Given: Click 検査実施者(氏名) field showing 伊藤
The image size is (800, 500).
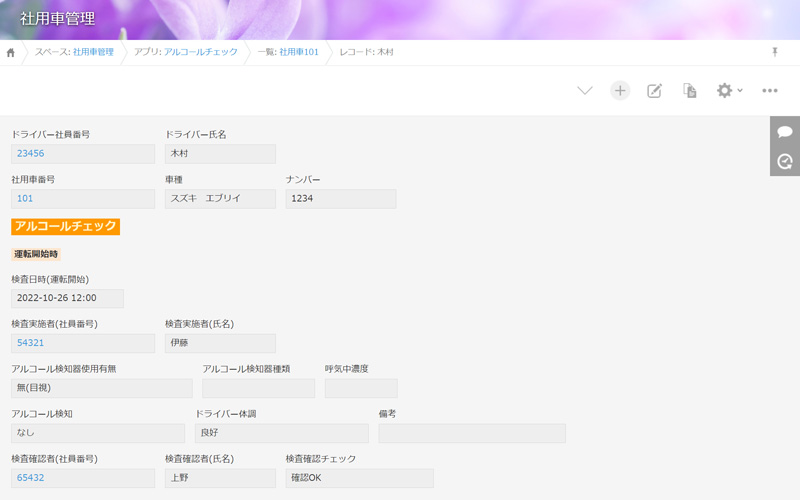Looking at the screenshot, I should (220, 343).
